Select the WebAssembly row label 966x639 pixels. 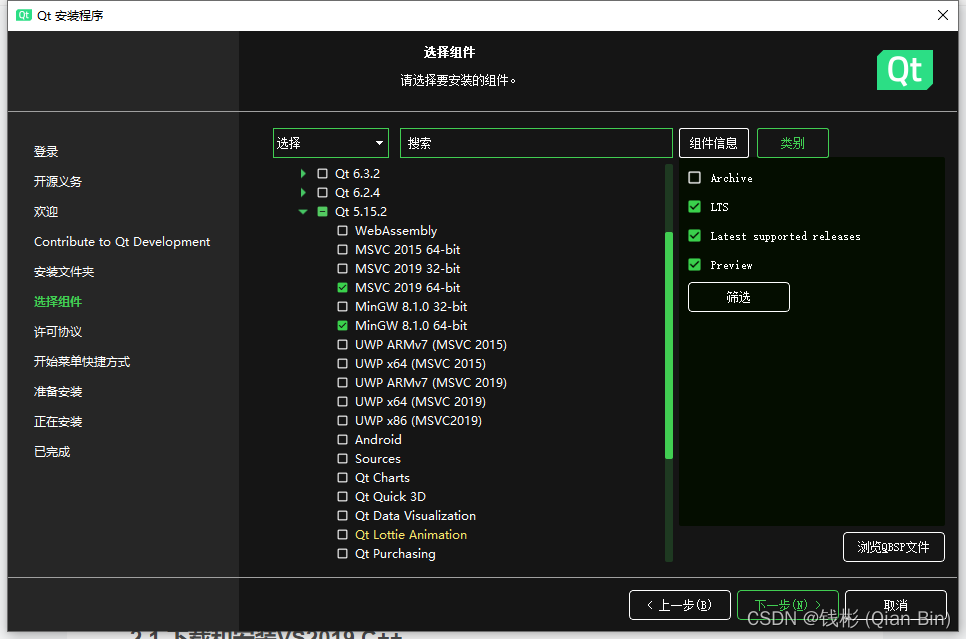pyautogui.click(x=396, y=231)
